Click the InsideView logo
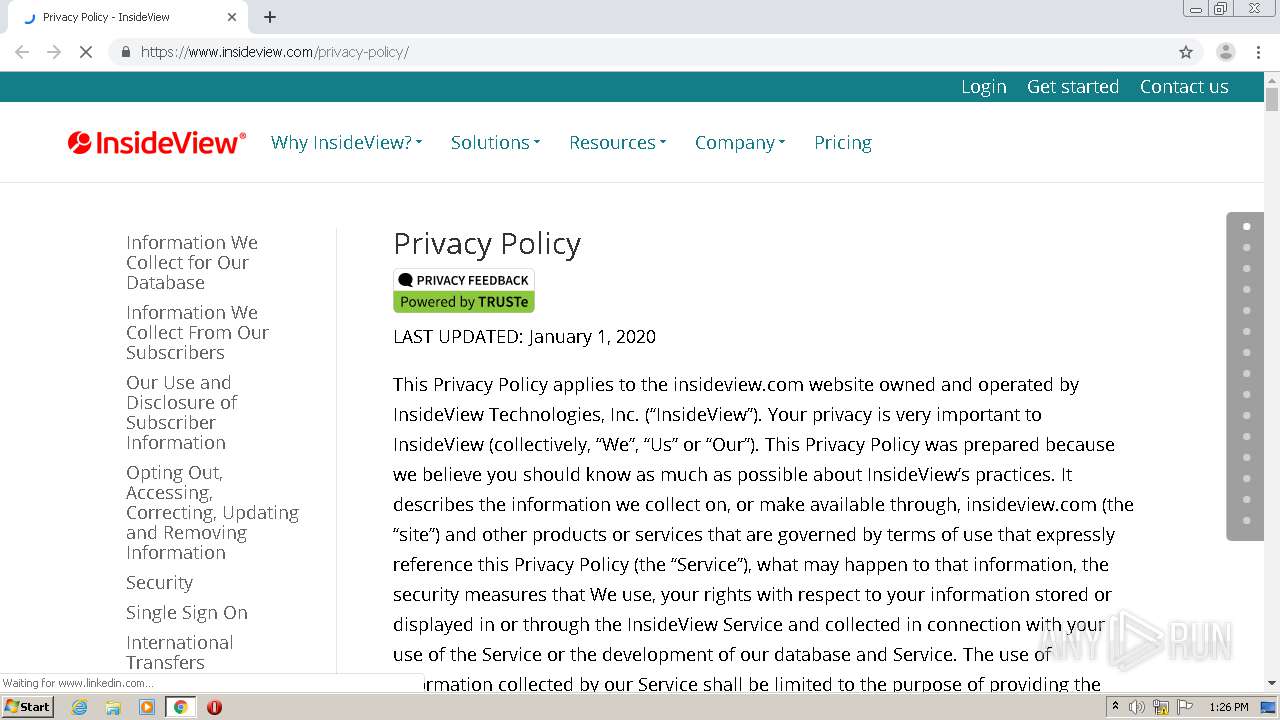The image size is (1280, 720). pos(157,143)
